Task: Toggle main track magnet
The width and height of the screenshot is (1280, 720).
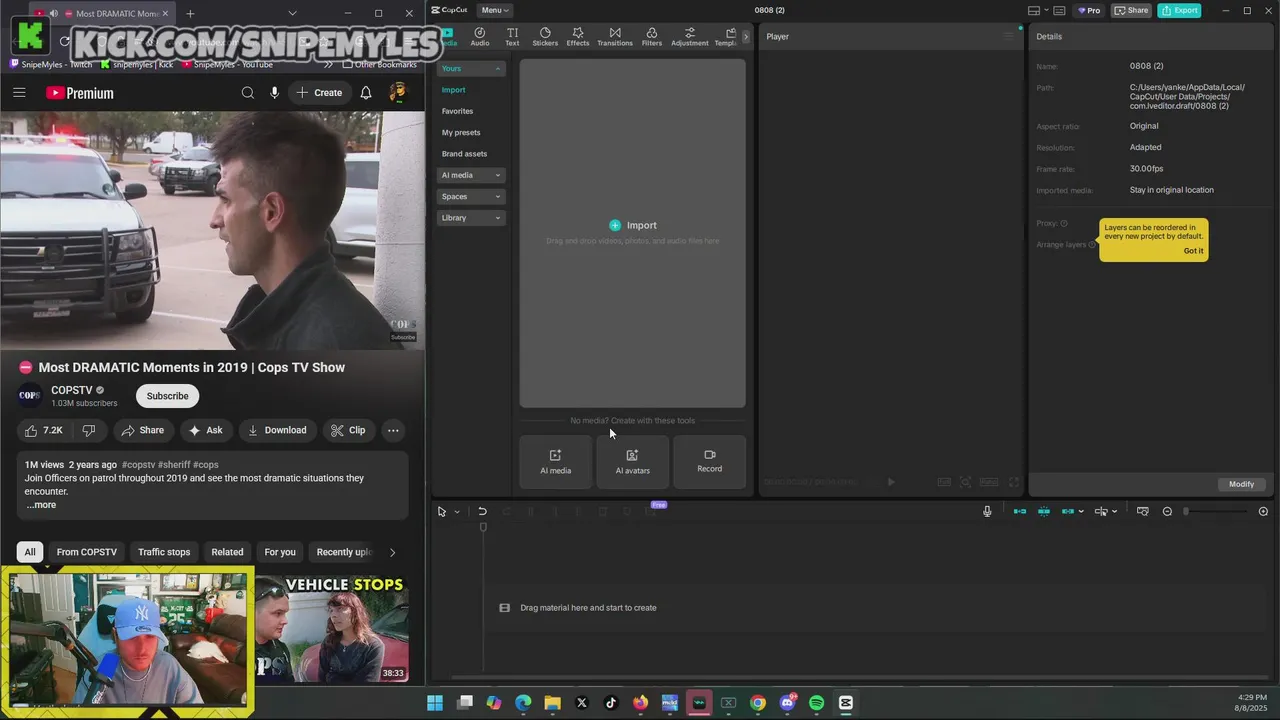Action: 1020,512
